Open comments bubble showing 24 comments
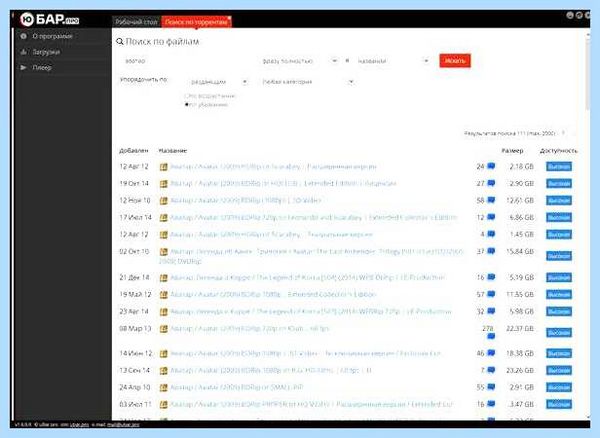 [491, 166]
